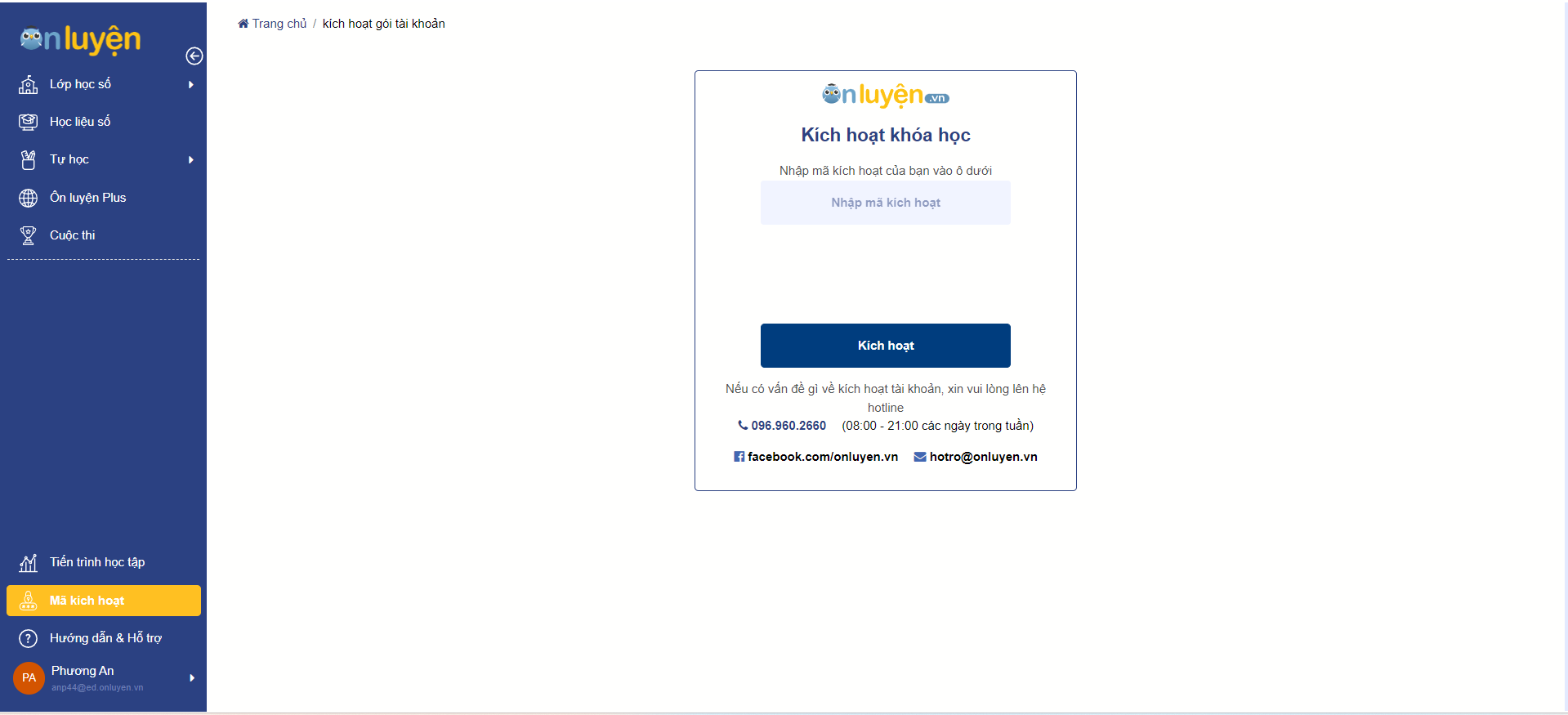Click the PA user avatar

[x=29, y=677]
